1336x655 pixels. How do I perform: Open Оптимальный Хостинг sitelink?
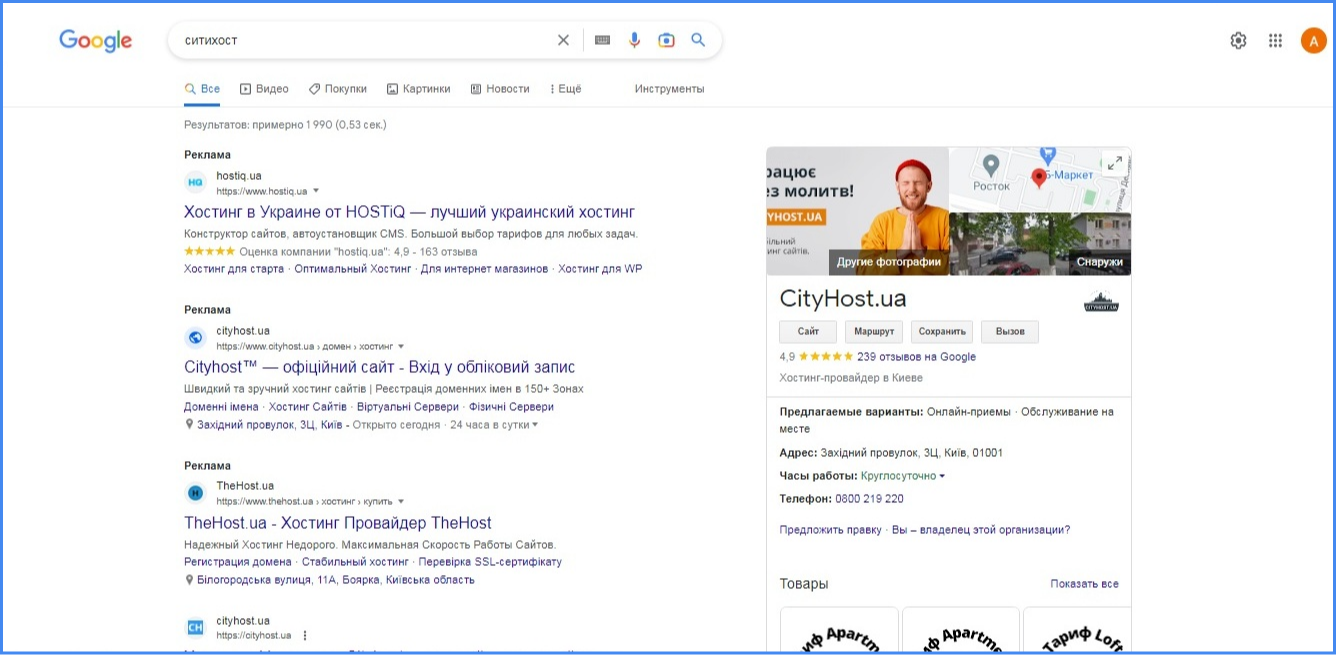point(352,269)
